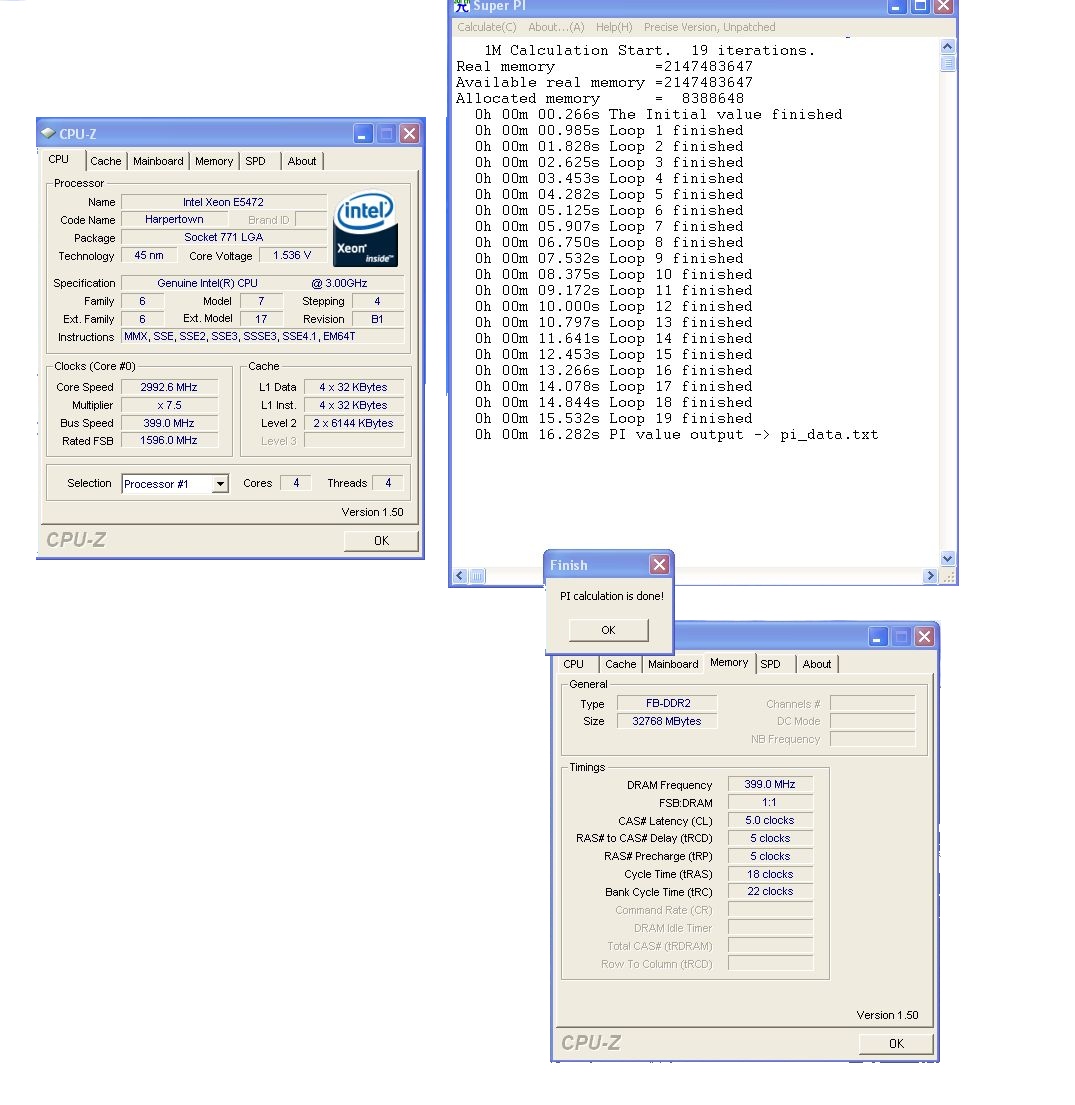1075x1105 pixels.
Task: Click Super PI horizontal scrollbar left arrow
Action: [460, 576]
